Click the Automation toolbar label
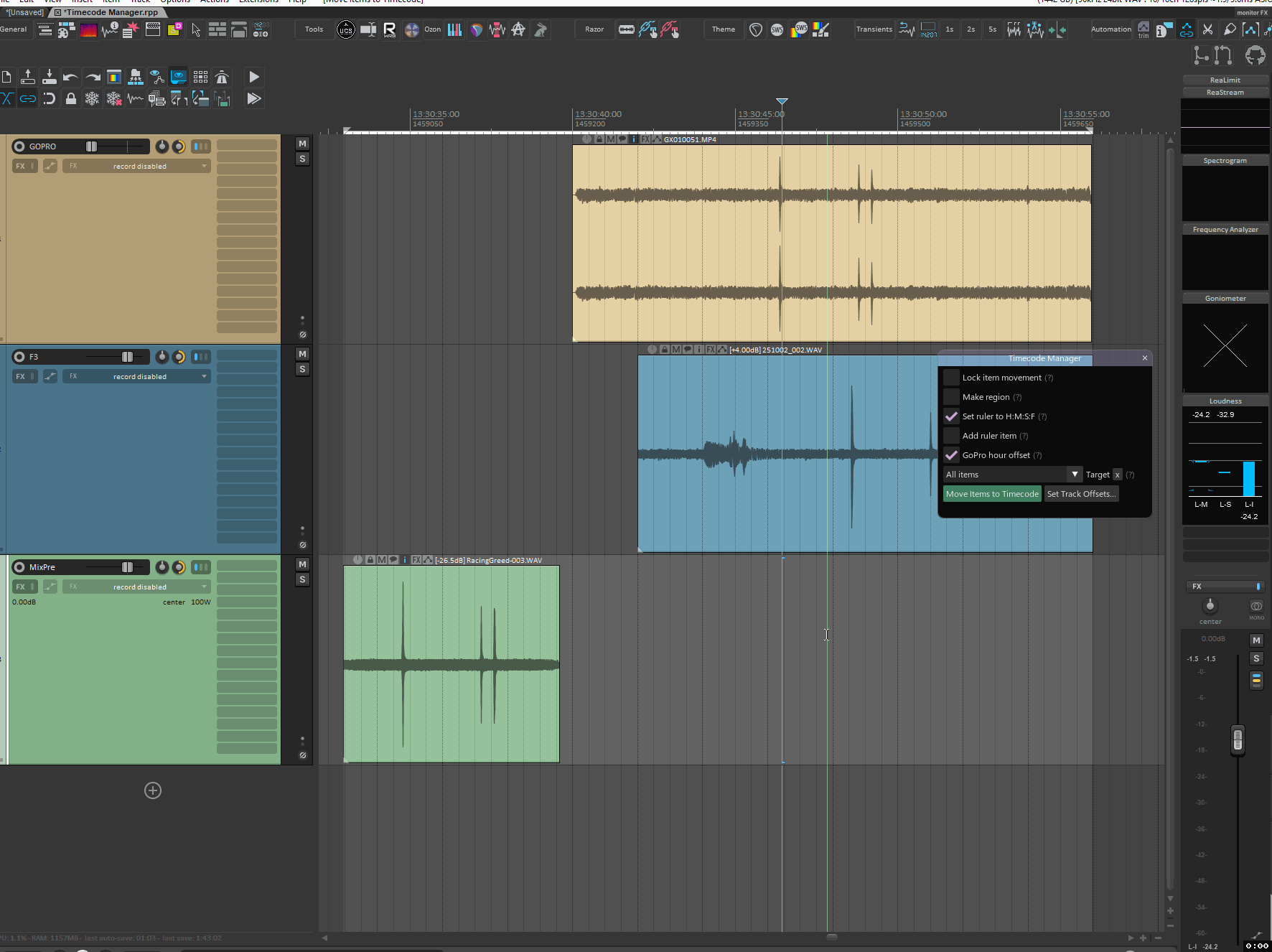The width and height of the screenshot is (1272, 952). 1111,29
